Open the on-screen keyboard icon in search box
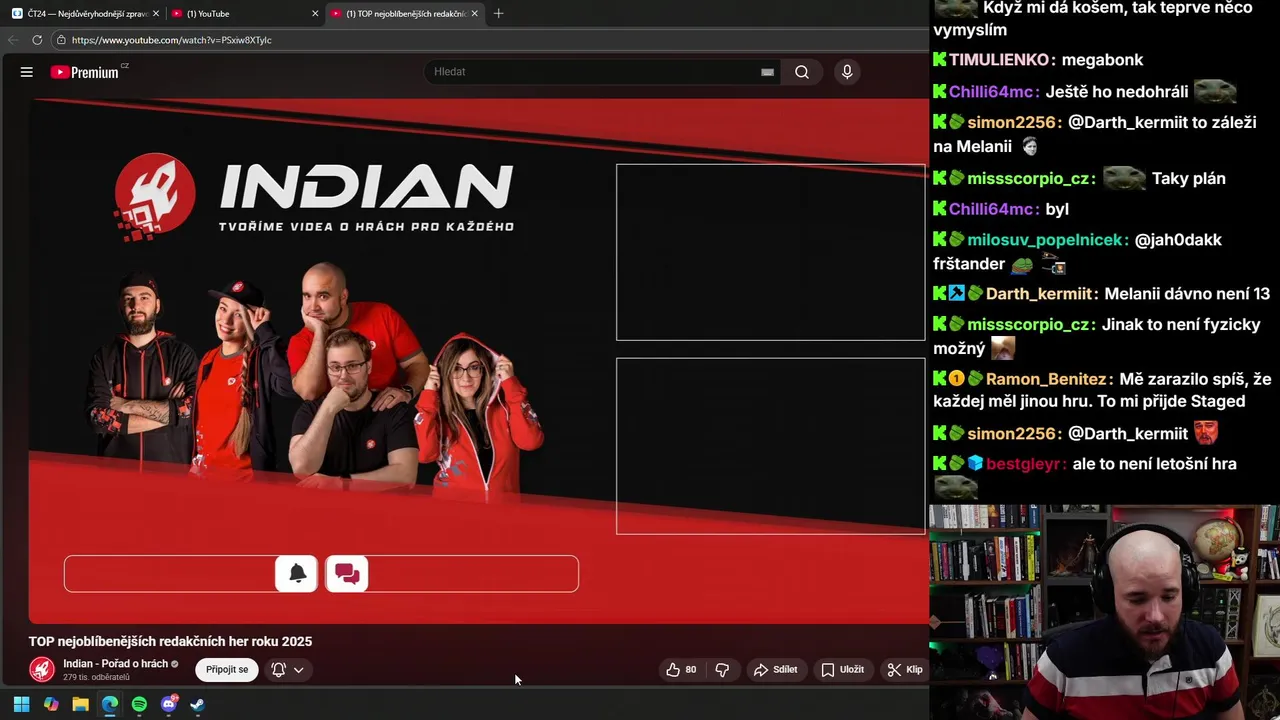 pyautogui.click(x=767, y=72)
